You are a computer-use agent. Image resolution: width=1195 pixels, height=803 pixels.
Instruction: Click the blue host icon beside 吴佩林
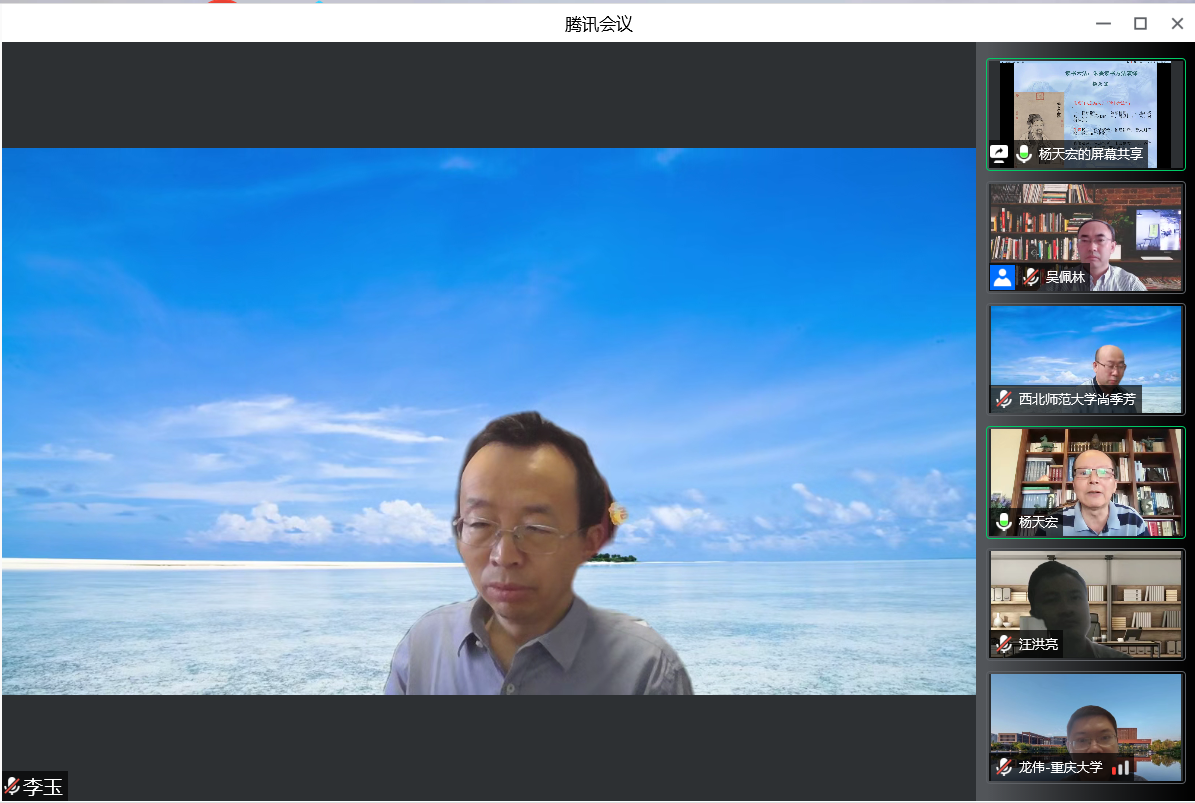[1002, 277]
